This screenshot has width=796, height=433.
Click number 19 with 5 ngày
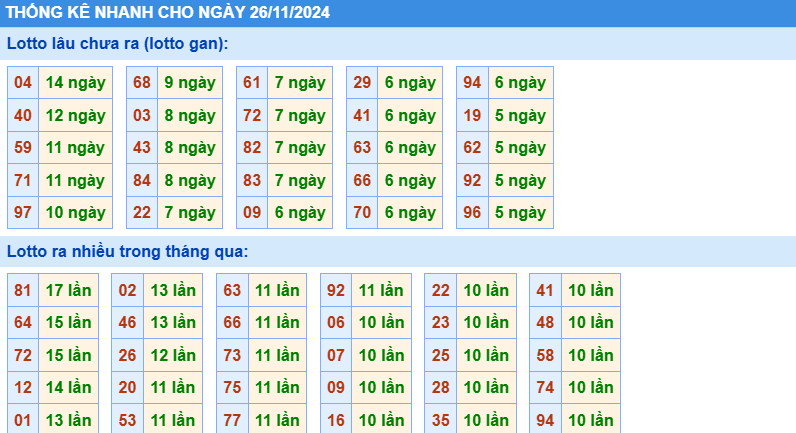click(x=472, y=116)
